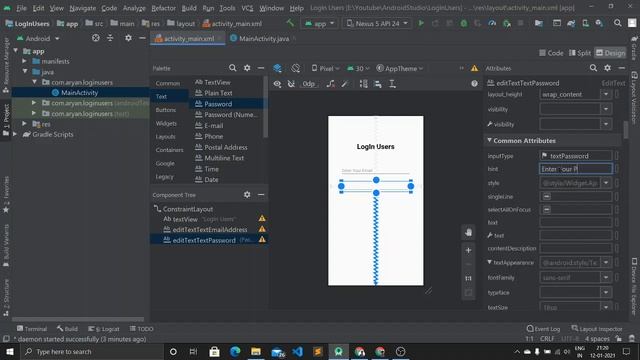Toggle singleLine checkbox
640x360 pixels.
(547, 196)
